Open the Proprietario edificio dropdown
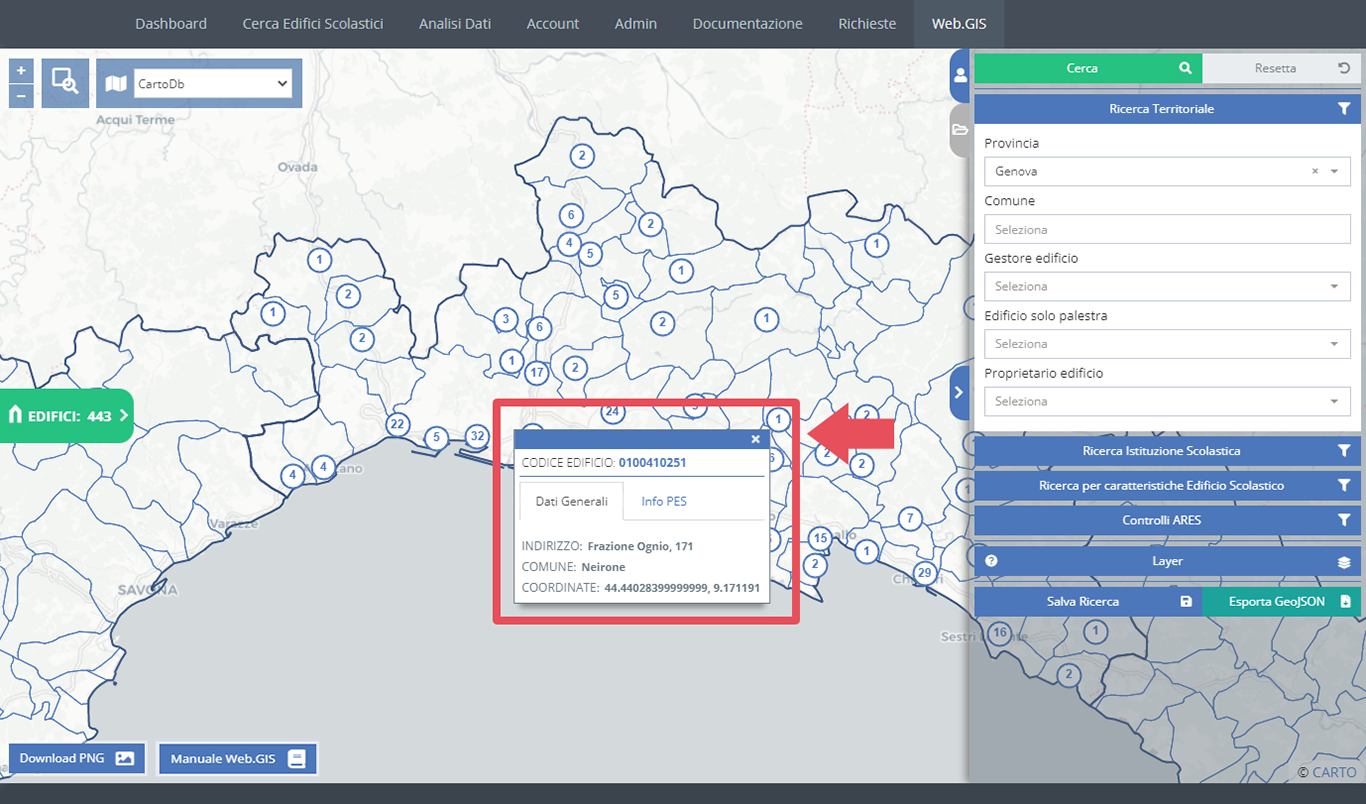This screenshot has height=804, width=1366. pos(1167,402)
